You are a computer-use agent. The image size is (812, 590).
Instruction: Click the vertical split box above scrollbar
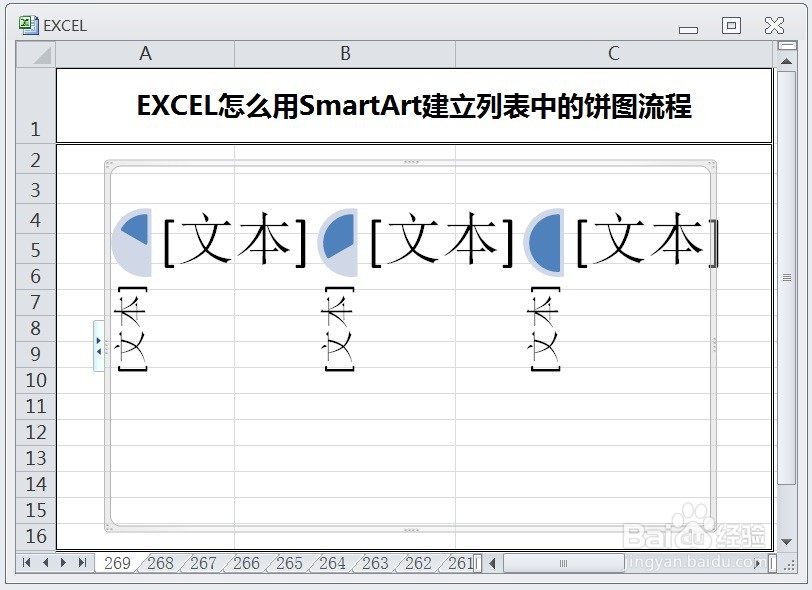click(787, 46)
